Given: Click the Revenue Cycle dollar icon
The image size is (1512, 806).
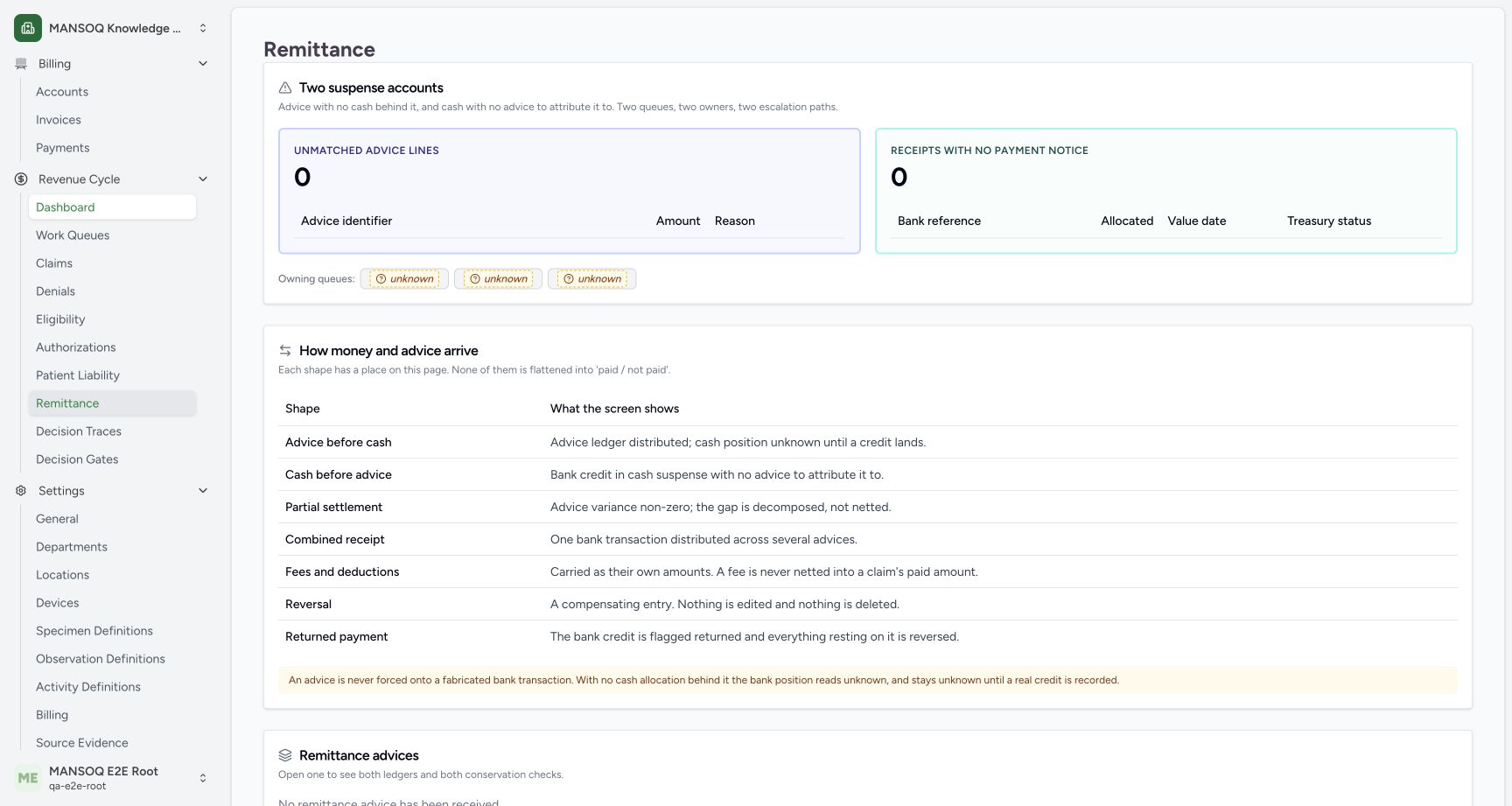Looking at the screenshot, I should click(x=21, y=179).
